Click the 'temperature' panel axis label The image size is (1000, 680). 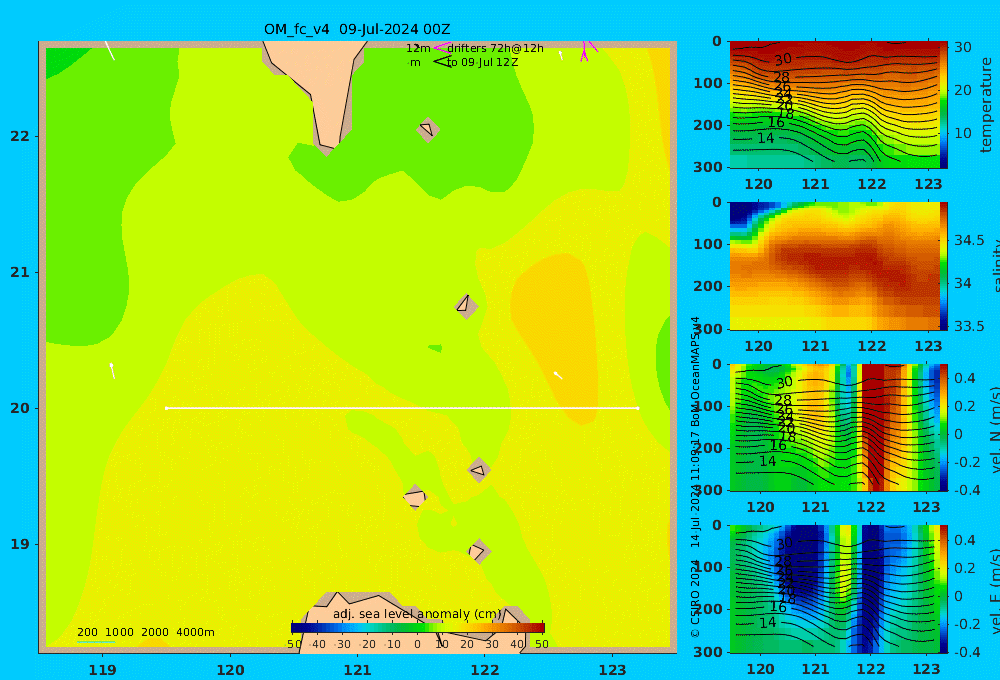pyautogui.click(x=986, y=105)
